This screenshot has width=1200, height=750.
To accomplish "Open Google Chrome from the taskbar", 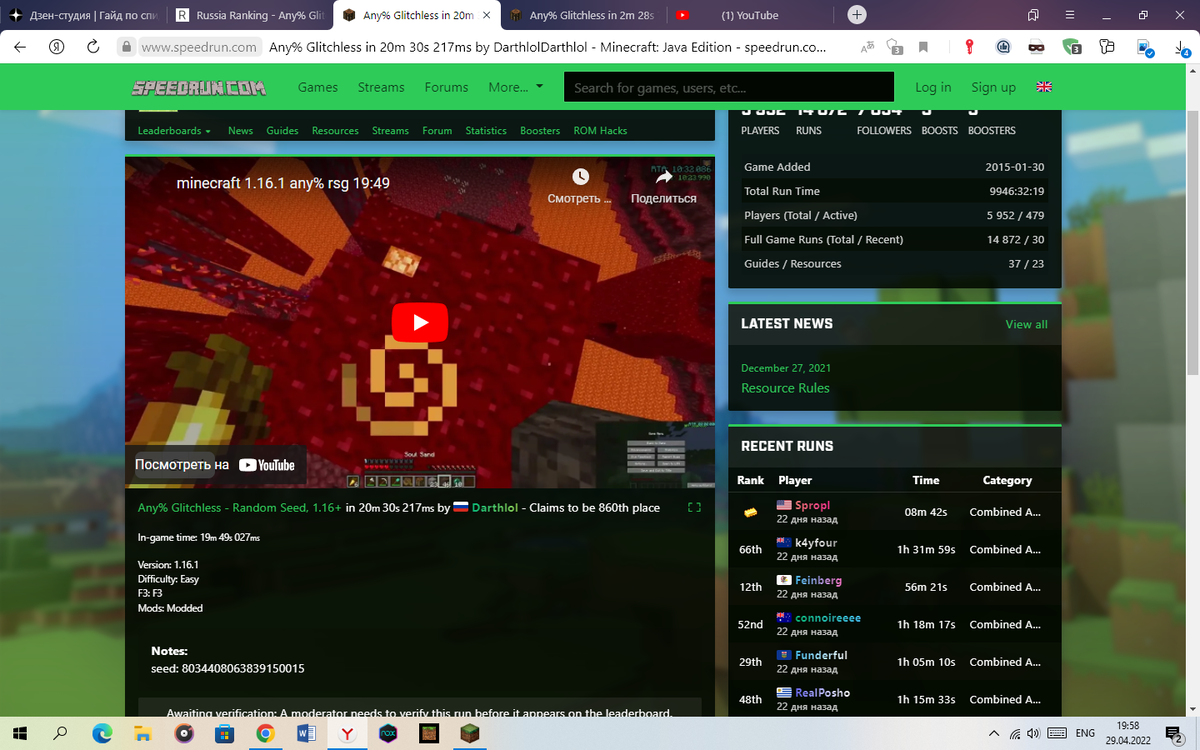I will coord(265,733).
